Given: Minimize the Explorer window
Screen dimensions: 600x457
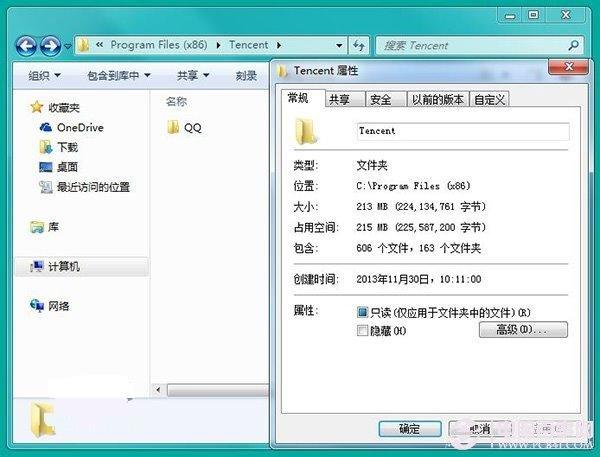Looking at the screenshot, I should pyautogui.click(x=510, y=15).
